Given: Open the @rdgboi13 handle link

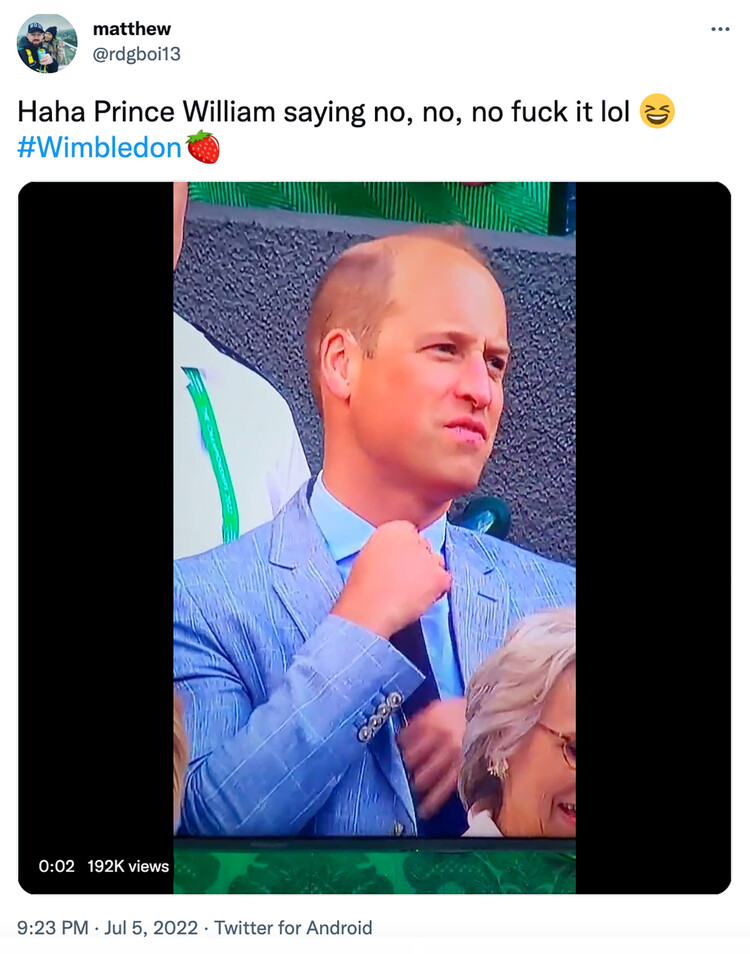Looking at the screenshot, I should [136, 54].
